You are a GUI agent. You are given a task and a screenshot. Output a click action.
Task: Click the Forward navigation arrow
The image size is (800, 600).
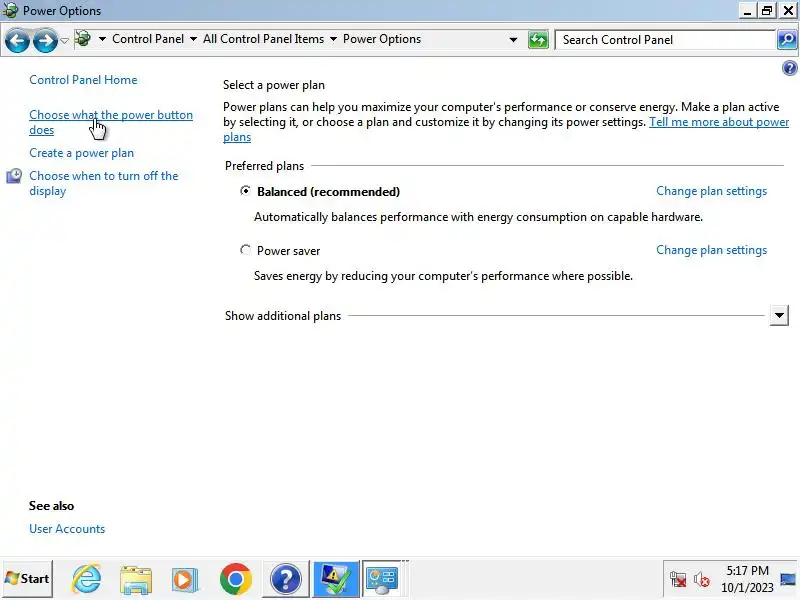[x=45, y=40]
